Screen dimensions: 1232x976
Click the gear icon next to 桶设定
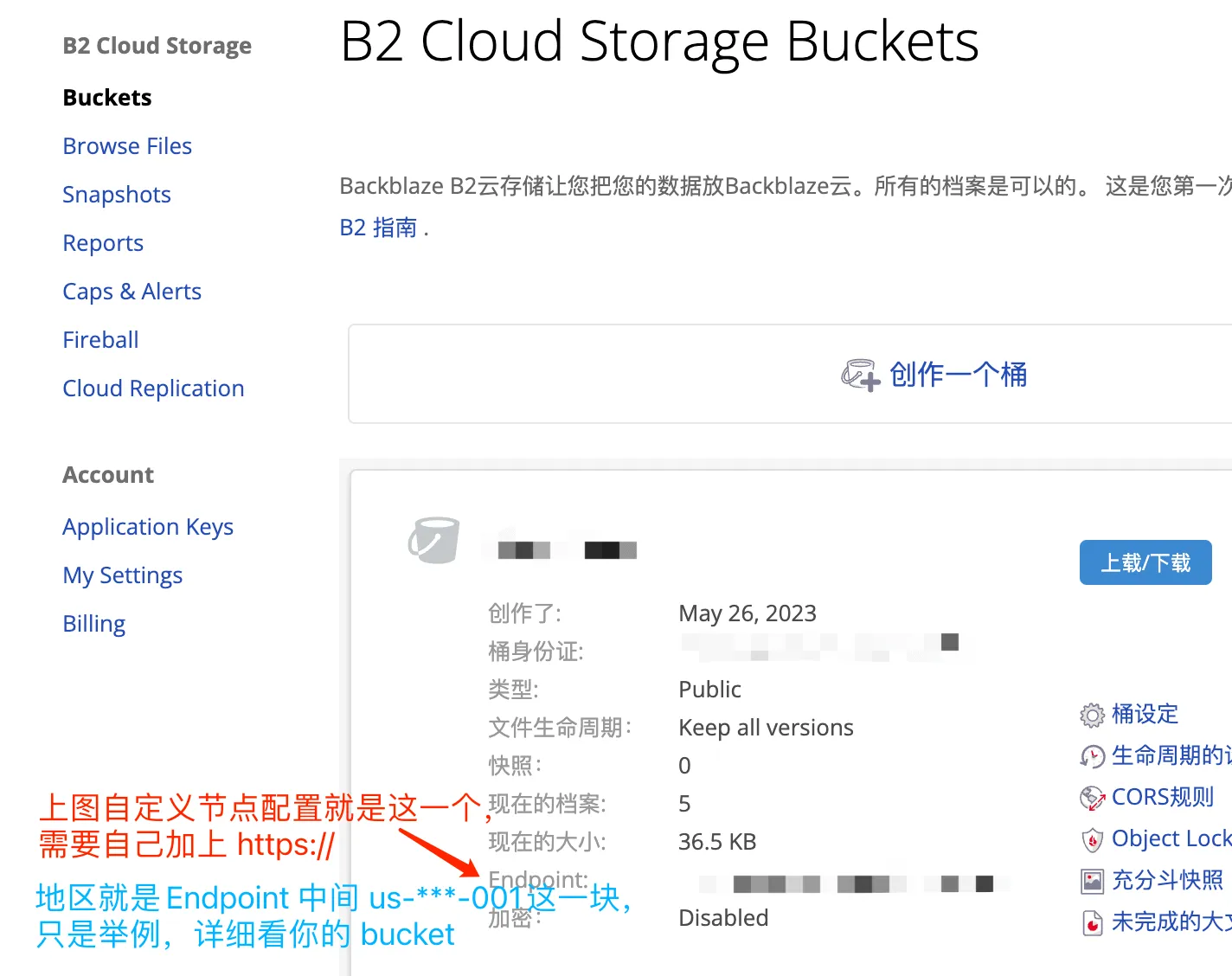pyautogui.click(x=1093, y=715)
